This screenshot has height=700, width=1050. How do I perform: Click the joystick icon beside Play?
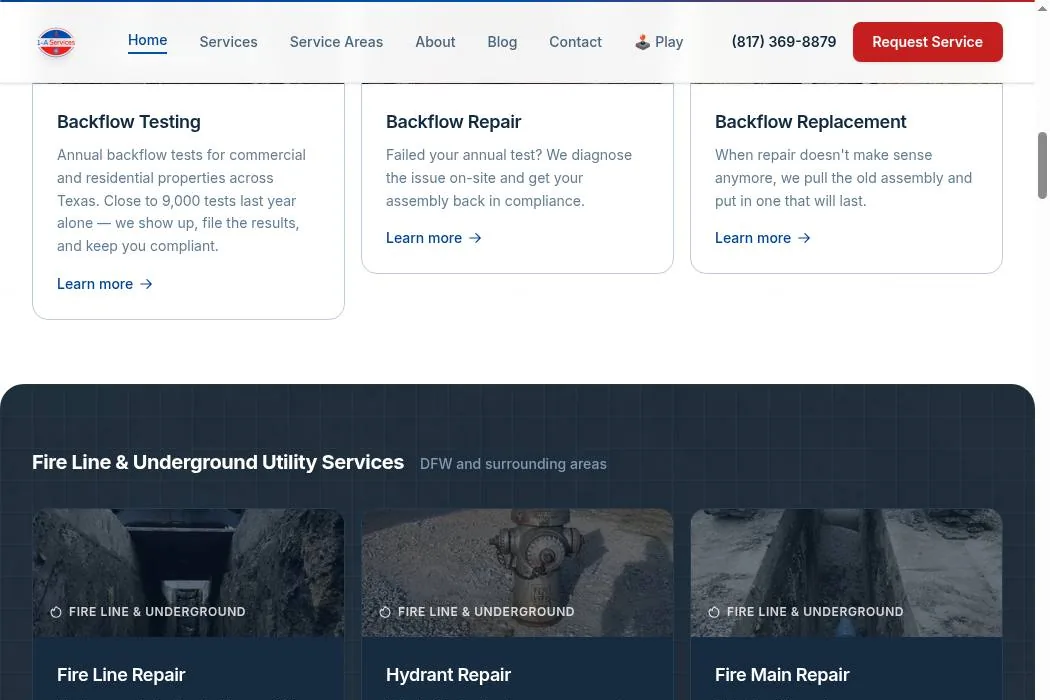(642, 42)
